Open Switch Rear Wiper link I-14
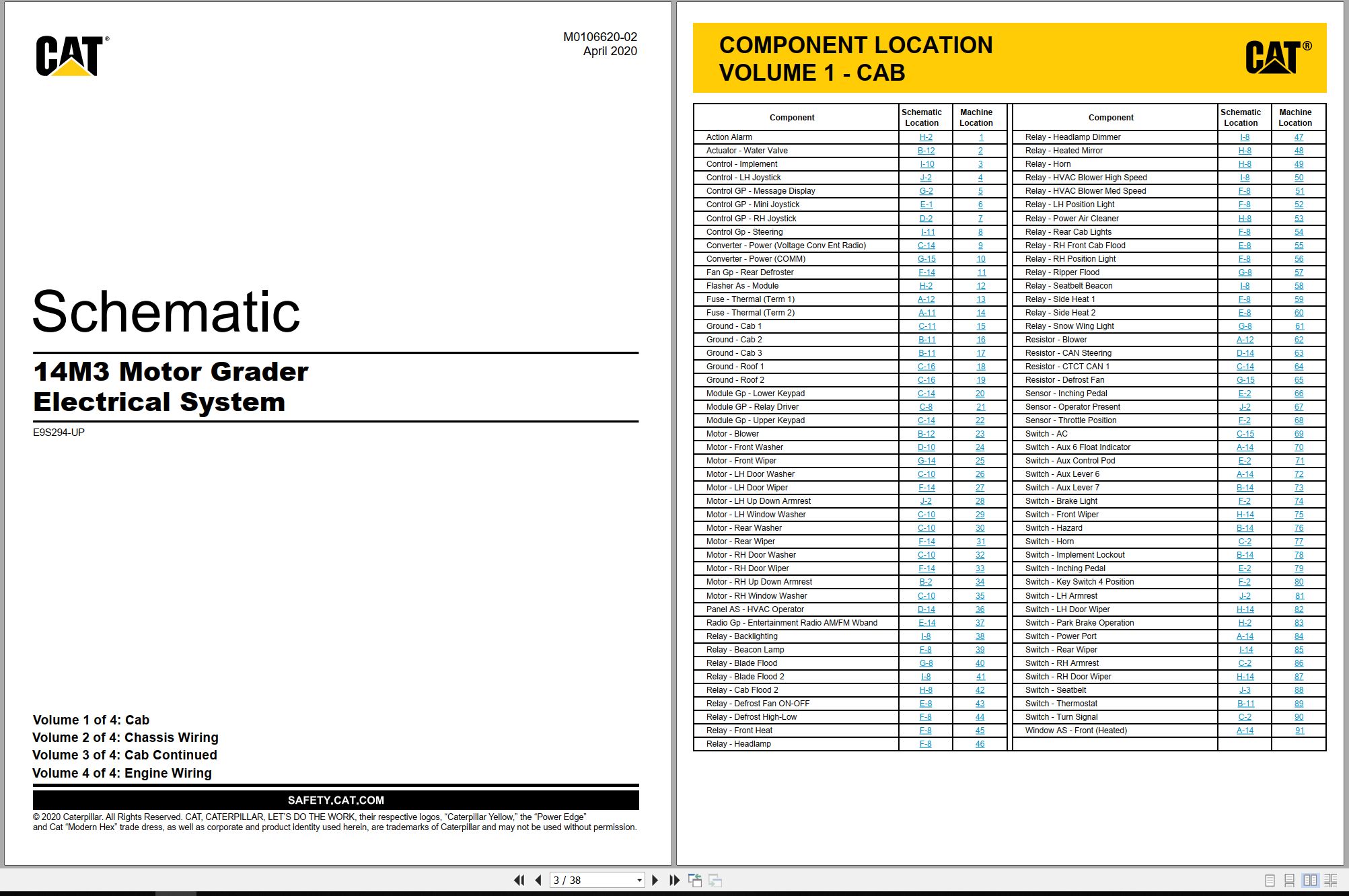Viewport: 1349px width, 896px height. coord(1245,650)
